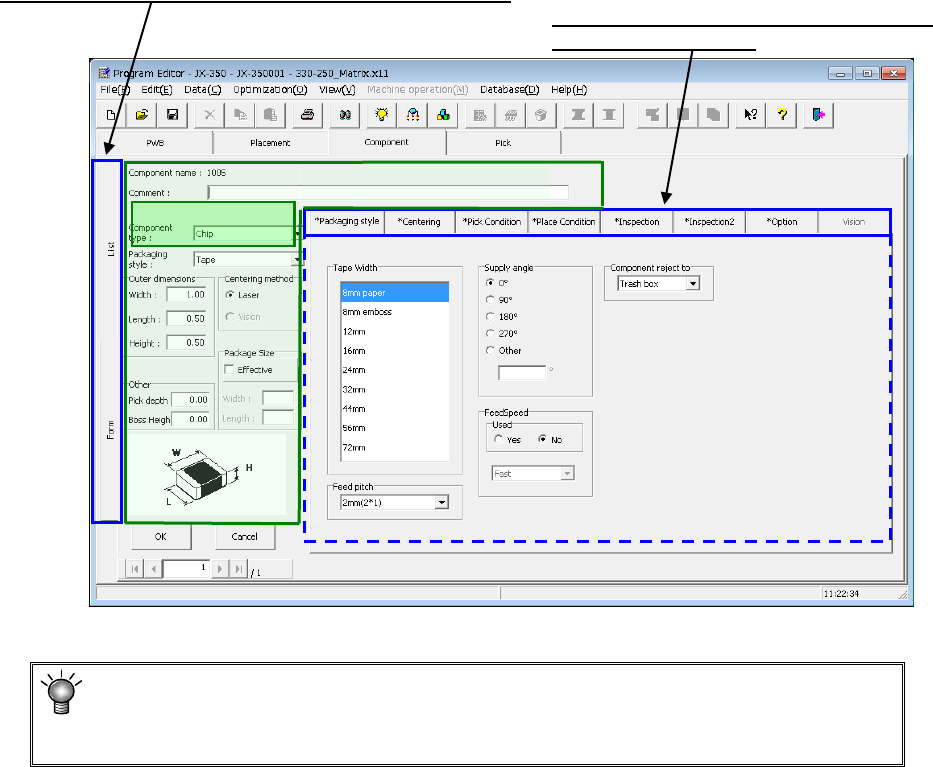
Task: Click the Comment input field
Action: pos(387,192)
